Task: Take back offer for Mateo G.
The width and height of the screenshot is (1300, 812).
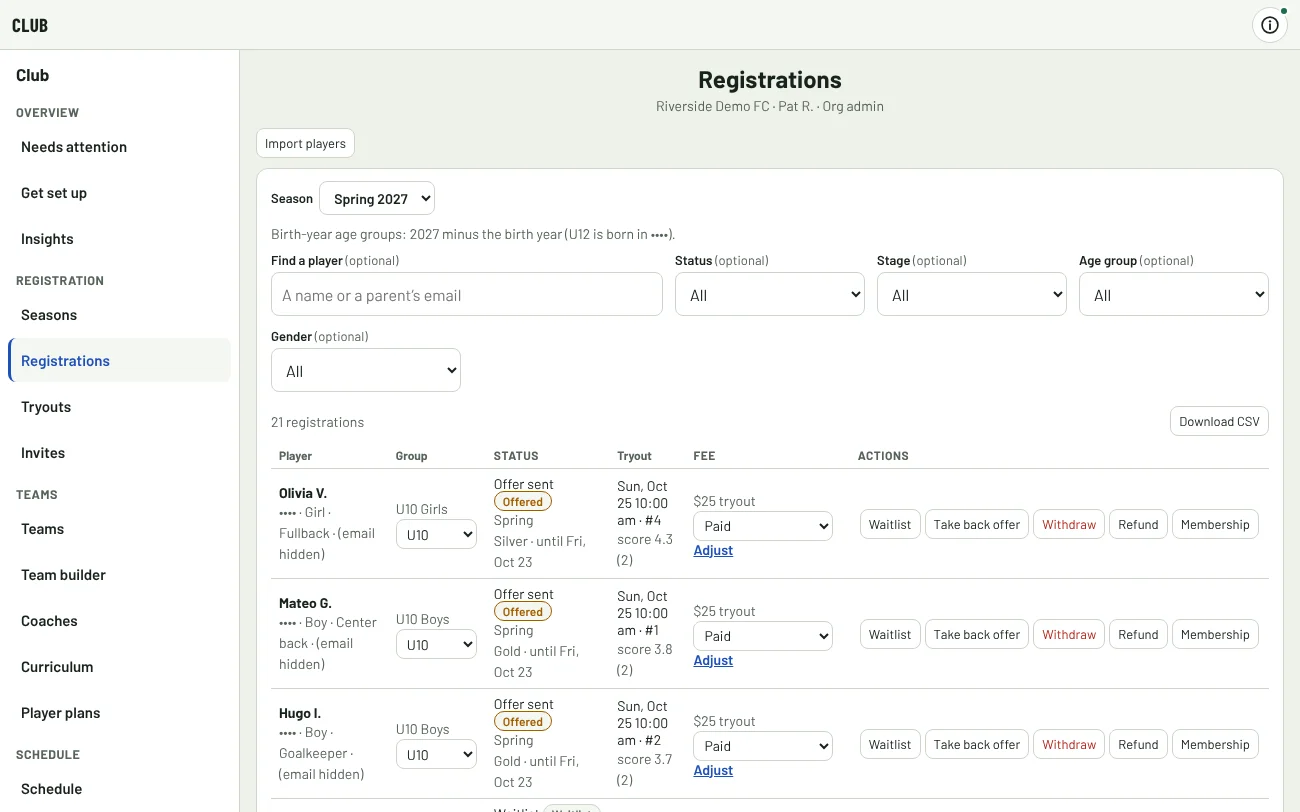Action: [x=977, y=635]
